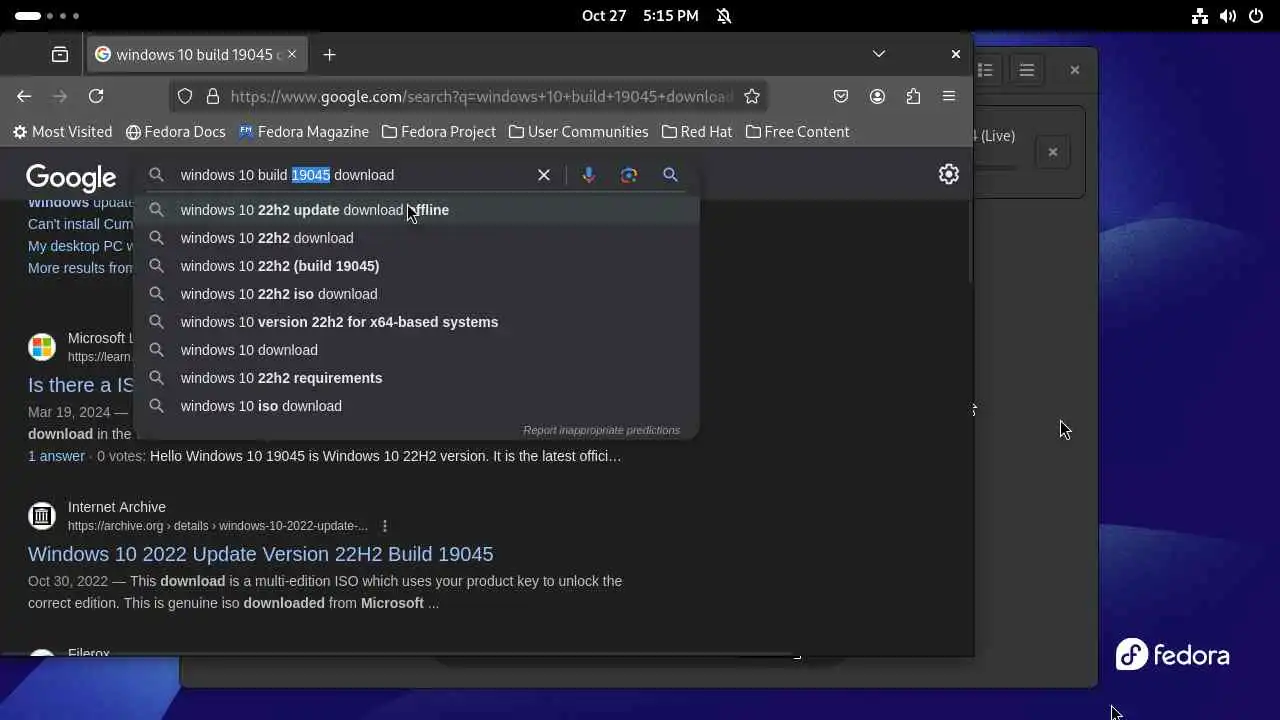The width and height of the screenshot is (1280, 720).
Task: Go back to previous page
Action: coord(24,96)
